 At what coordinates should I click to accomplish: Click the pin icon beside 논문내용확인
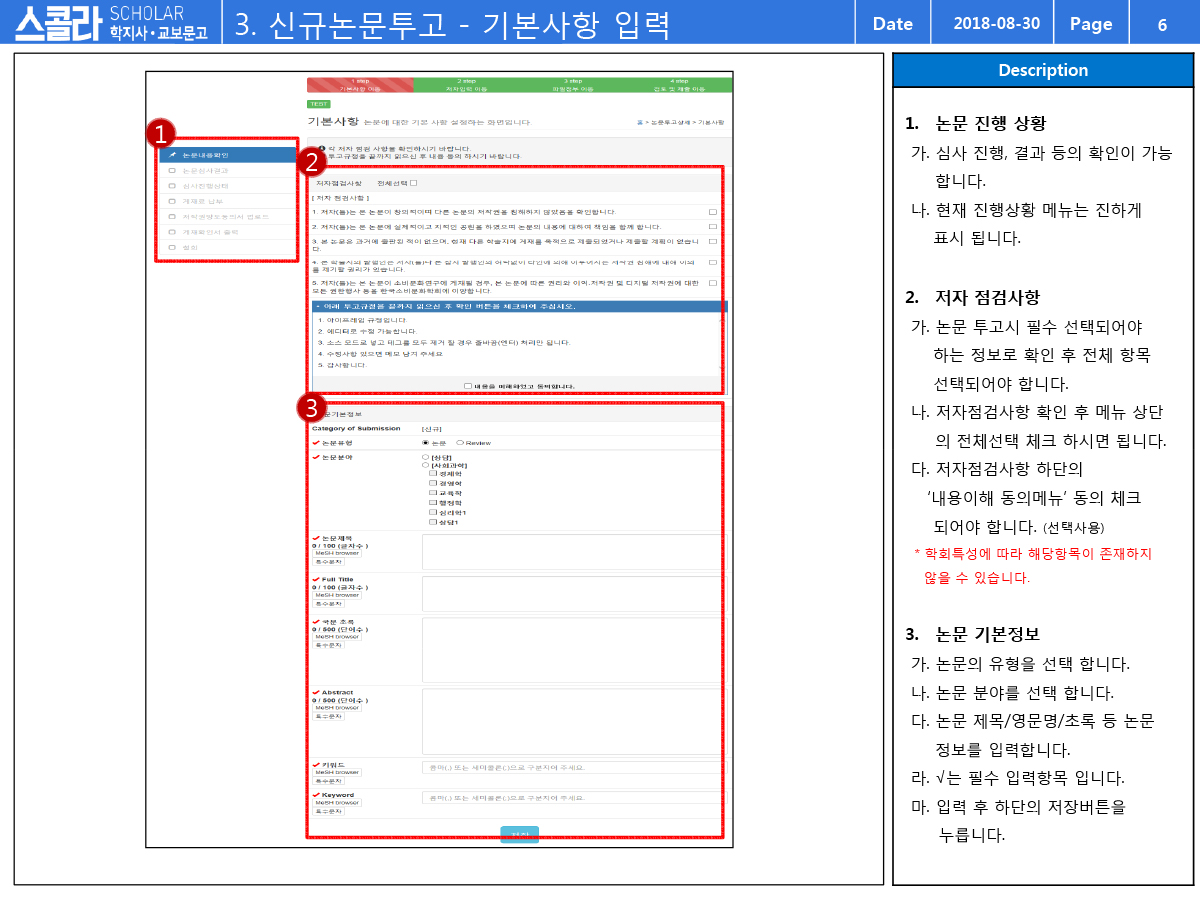(x=173, y=156)
